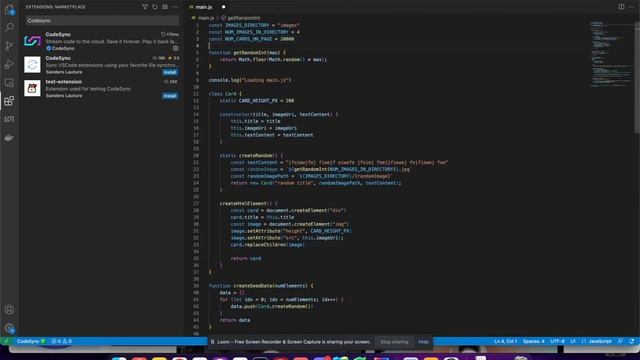
Task: Click function createSeedData(numElements) line
Action: click(261, 286)
